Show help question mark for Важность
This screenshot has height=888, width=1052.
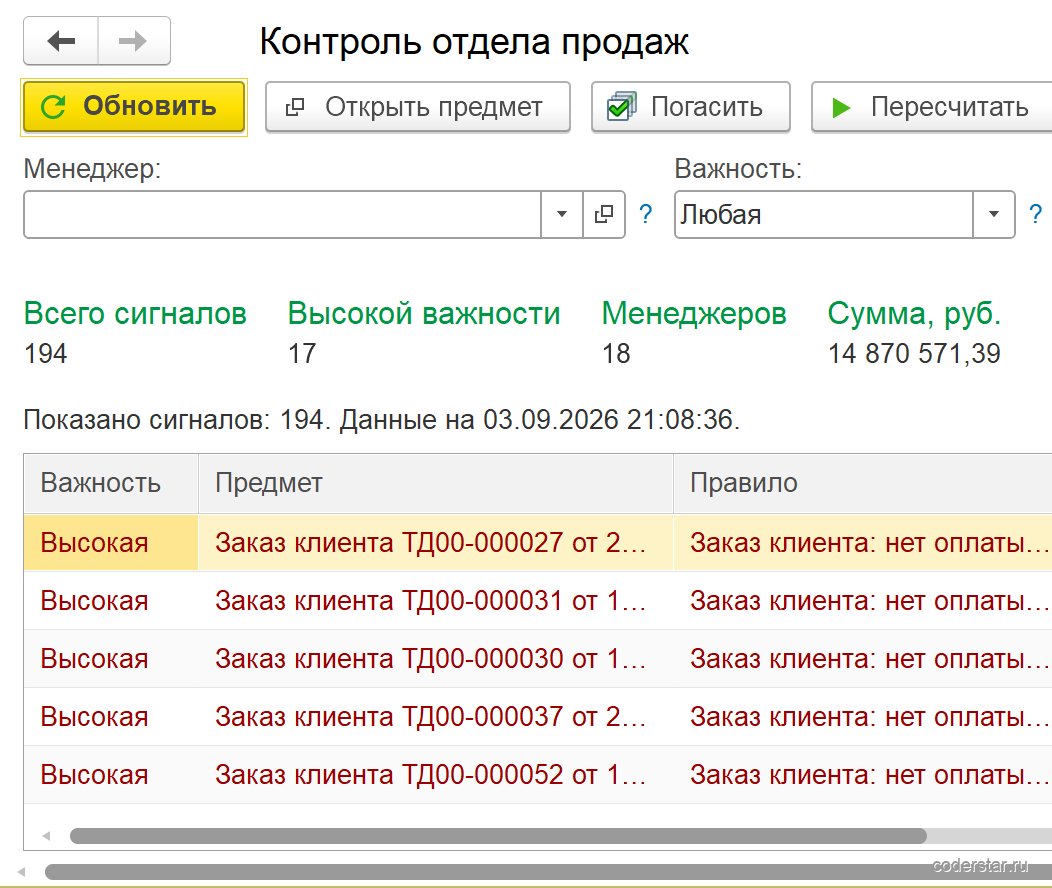(x=1035, y=215)
